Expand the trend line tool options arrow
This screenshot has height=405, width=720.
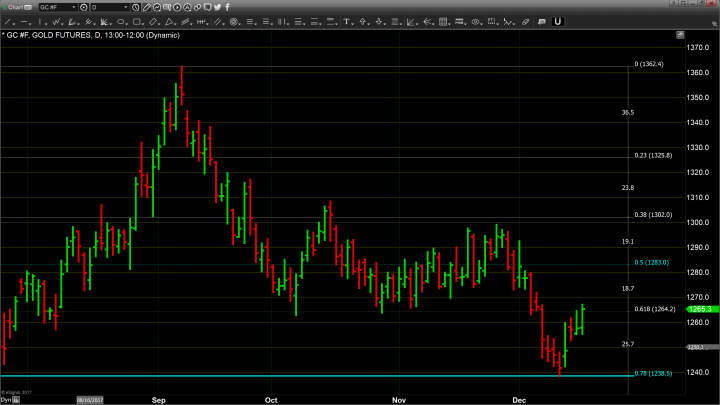(14, 23)
